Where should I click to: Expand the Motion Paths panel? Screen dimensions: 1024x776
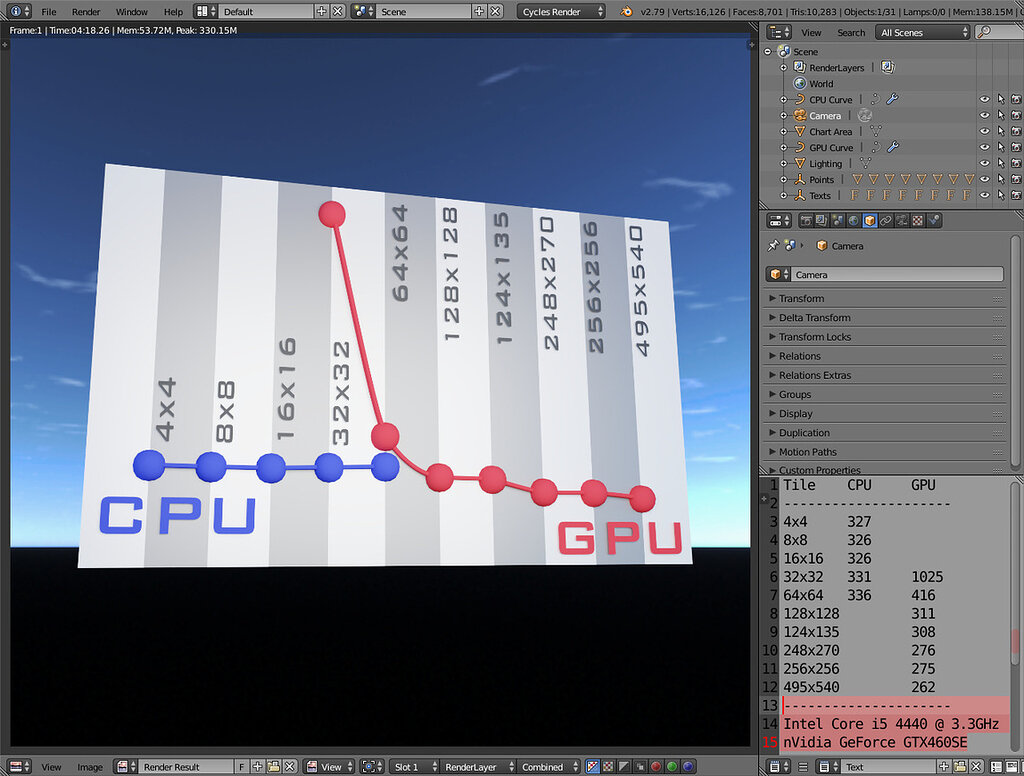(x=885, y=452)
